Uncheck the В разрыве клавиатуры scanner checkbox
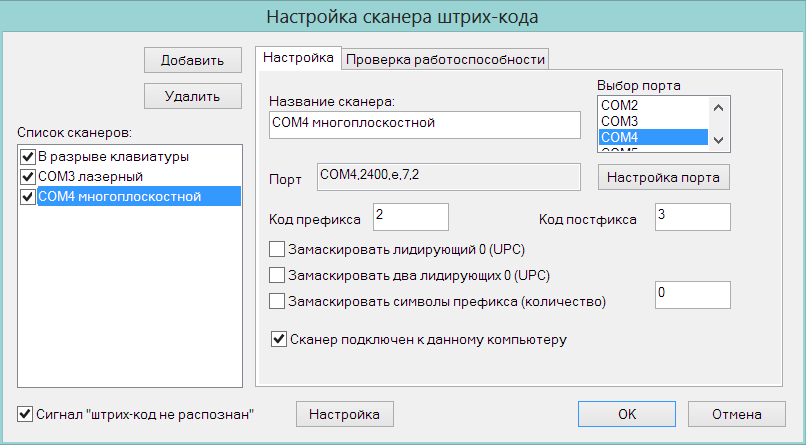The image size is (806, 445). (x=27, y=156)
